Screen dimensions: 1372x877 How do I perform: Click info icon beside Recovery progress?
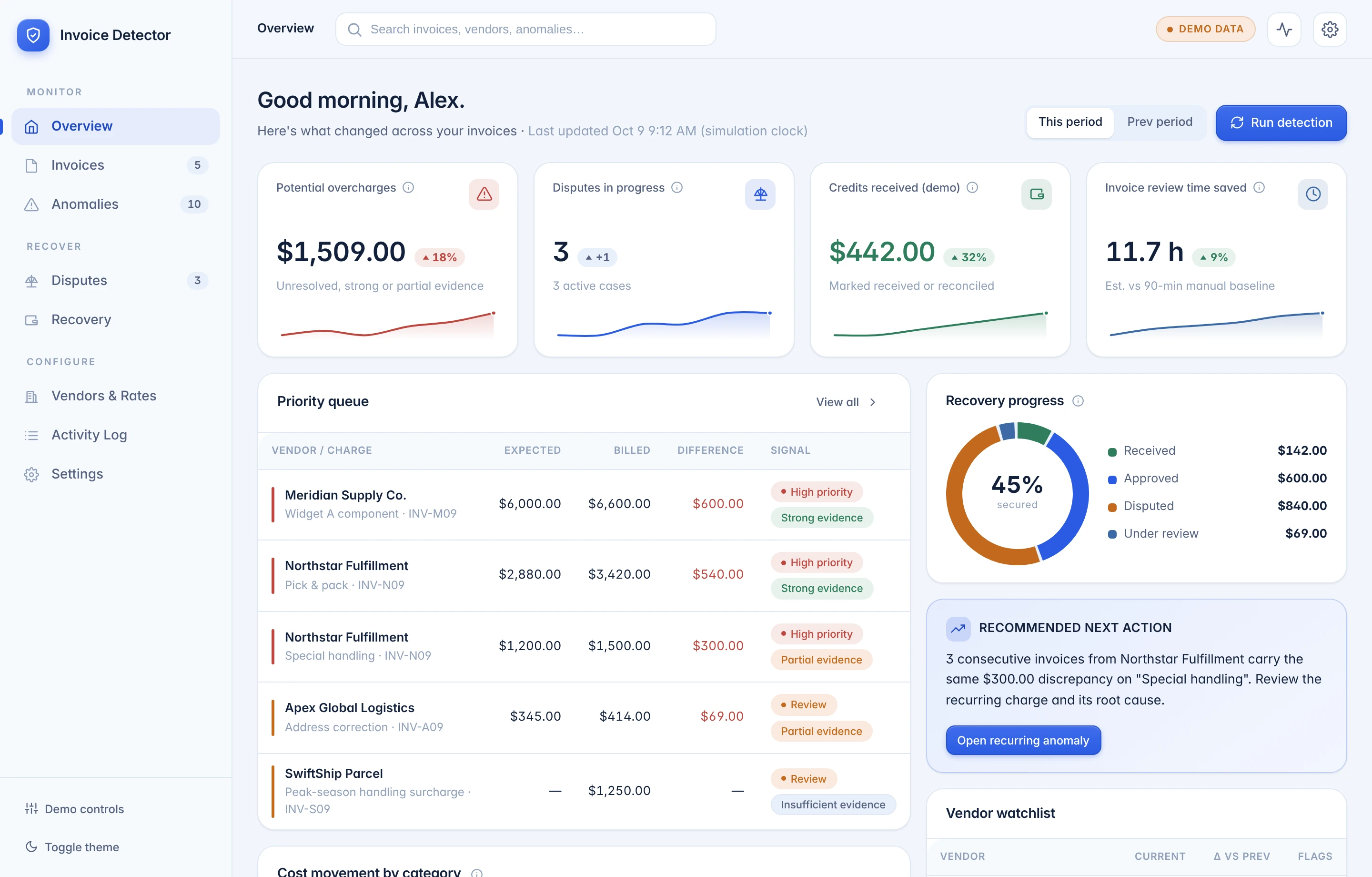[x=1078, y=401]
